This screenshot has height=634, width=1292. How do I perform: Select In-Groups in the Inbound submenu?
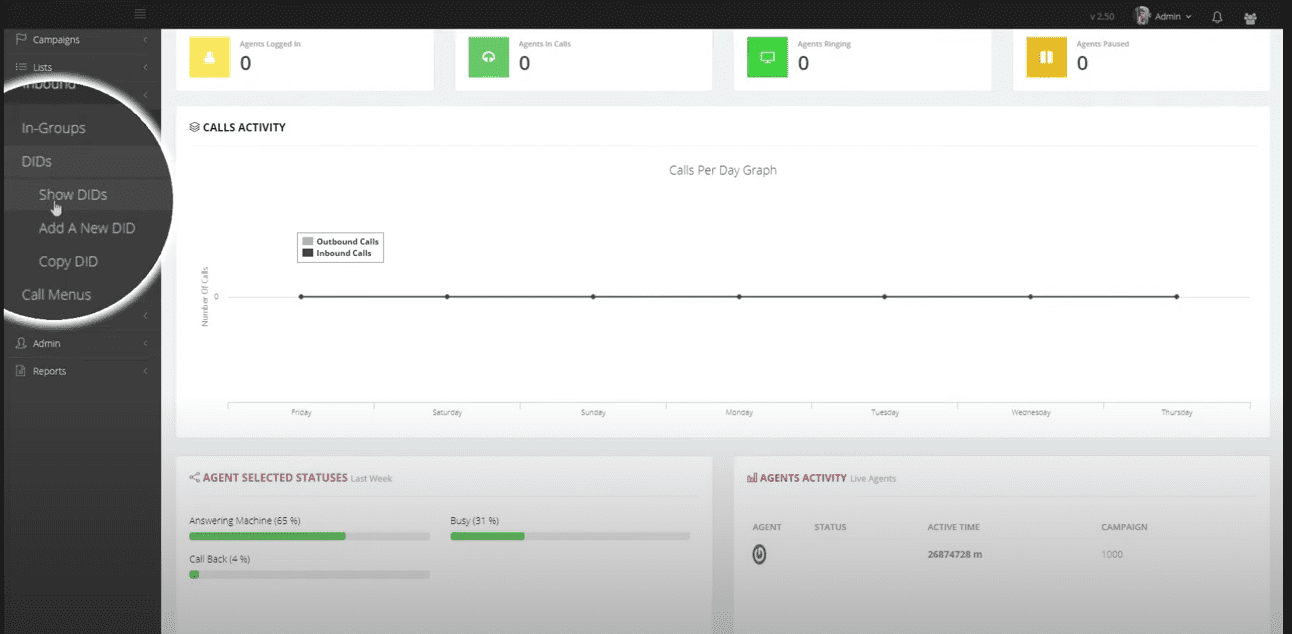(54, 128)
